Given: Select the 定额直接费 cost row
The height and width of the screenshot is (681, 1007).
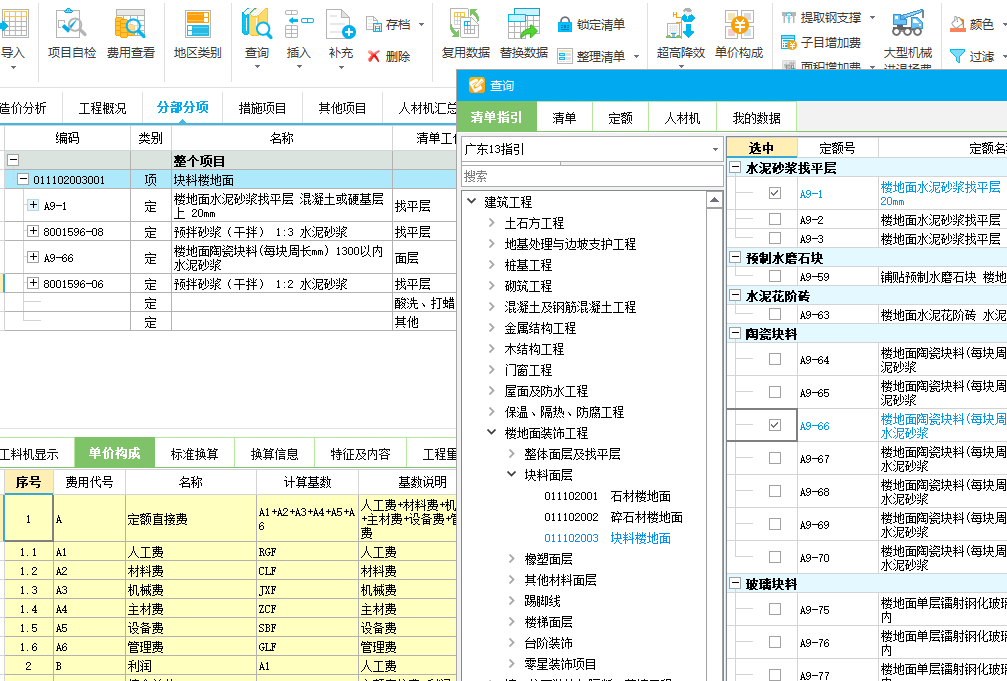Looking at the screenshot, I should coord(230,518).
